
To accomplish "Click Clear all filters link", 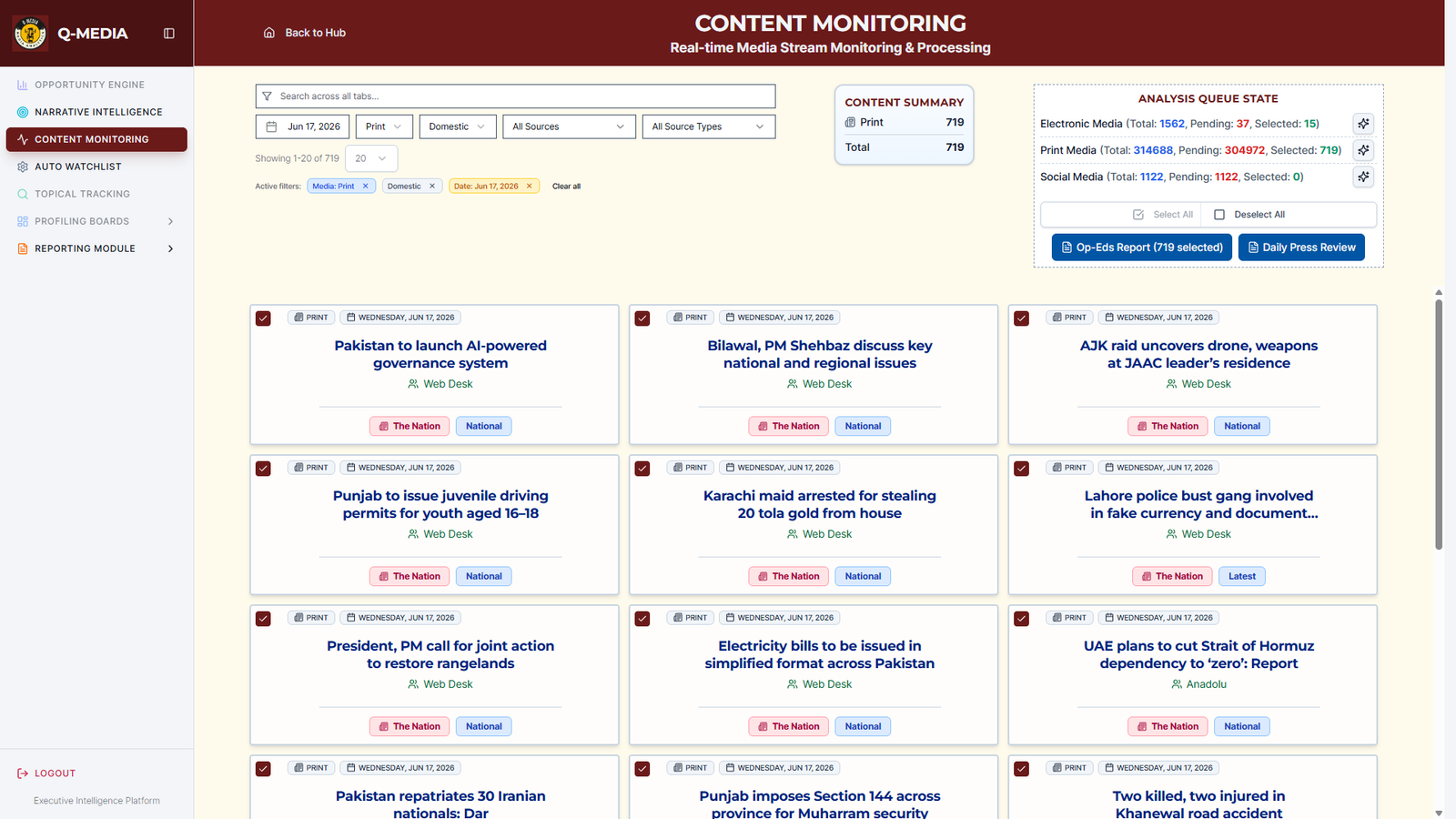I will 566,187.
